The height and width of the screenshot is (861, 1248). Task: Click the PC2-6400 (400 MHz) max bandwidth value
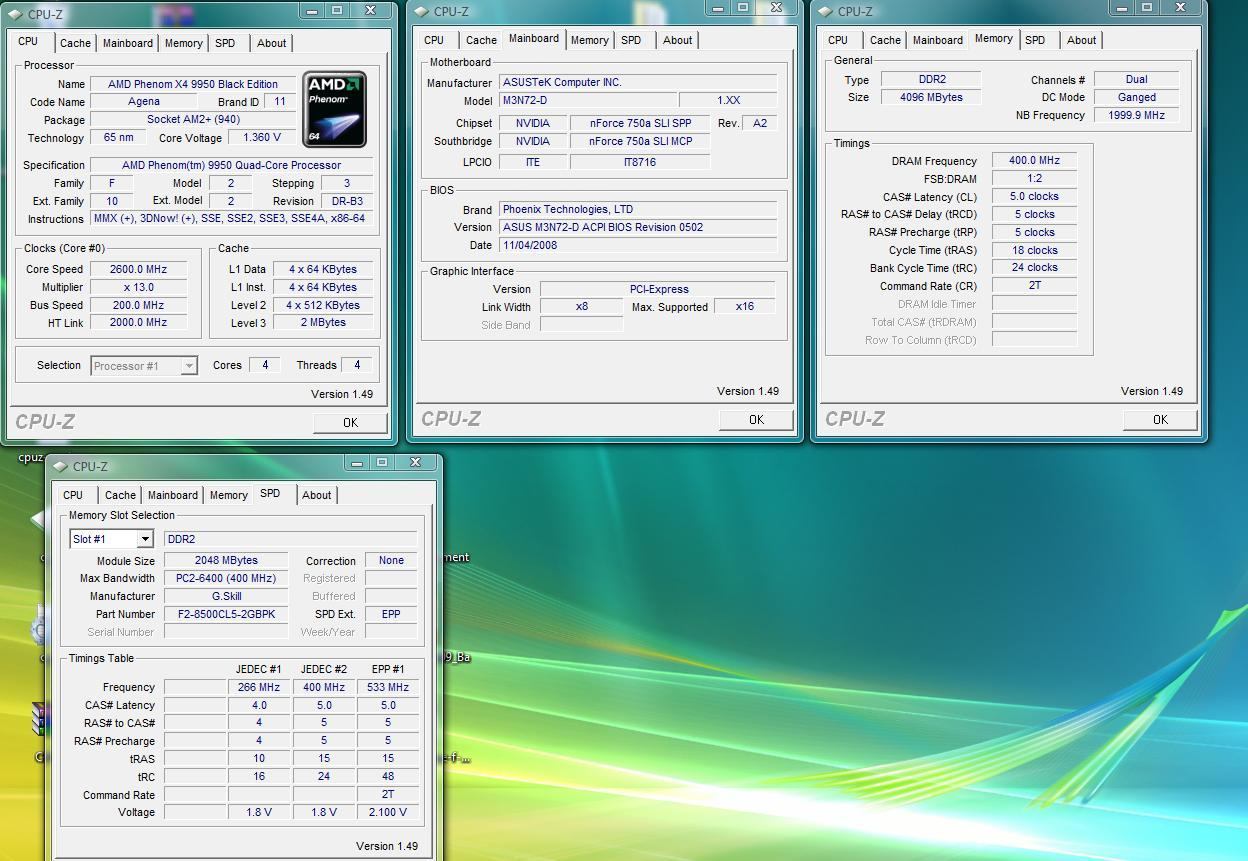coord(226,578)
